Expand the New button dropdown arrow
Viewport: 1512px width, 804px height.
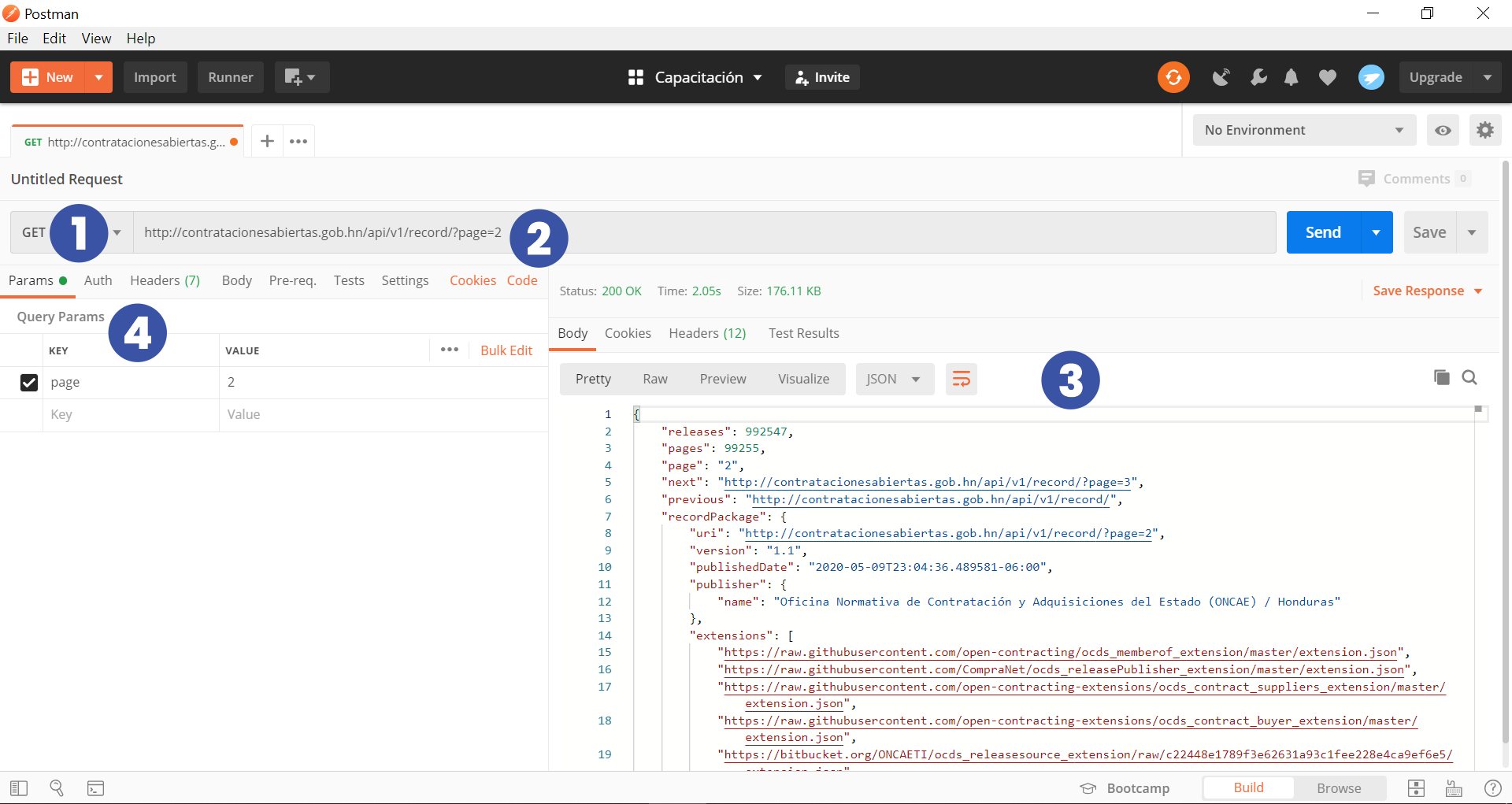click(98, 77)
